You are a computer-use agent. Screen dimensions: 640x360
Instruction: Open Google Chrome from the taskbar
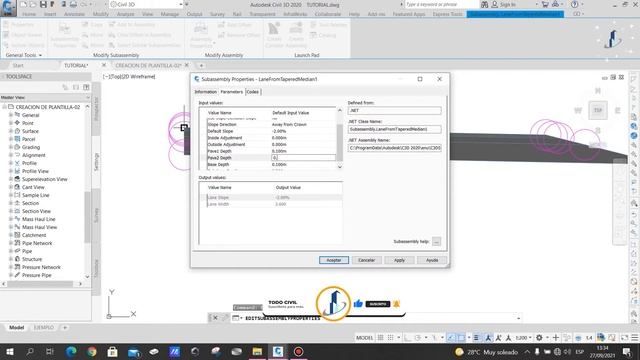pyautogui.click(x=92, y=351)
